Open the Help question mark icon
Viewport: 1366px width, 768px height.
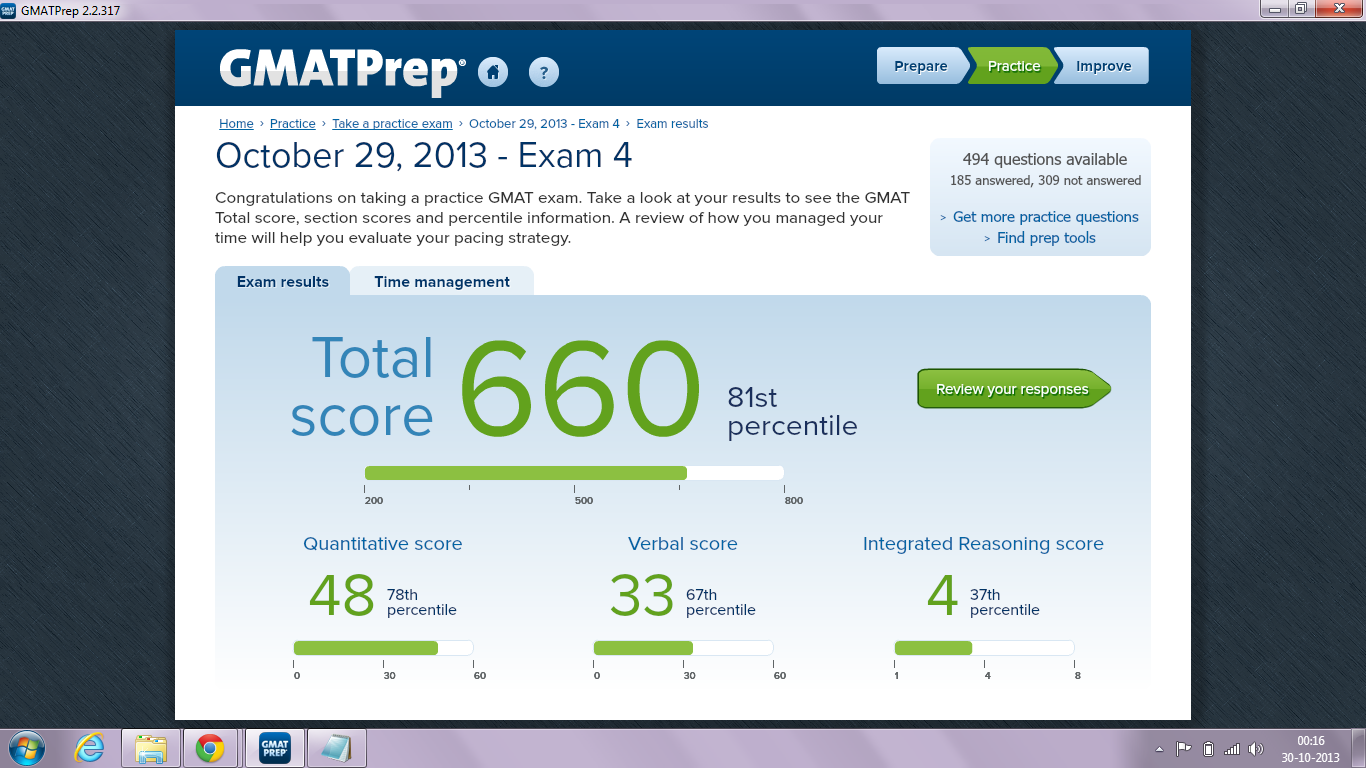(543, 72)
